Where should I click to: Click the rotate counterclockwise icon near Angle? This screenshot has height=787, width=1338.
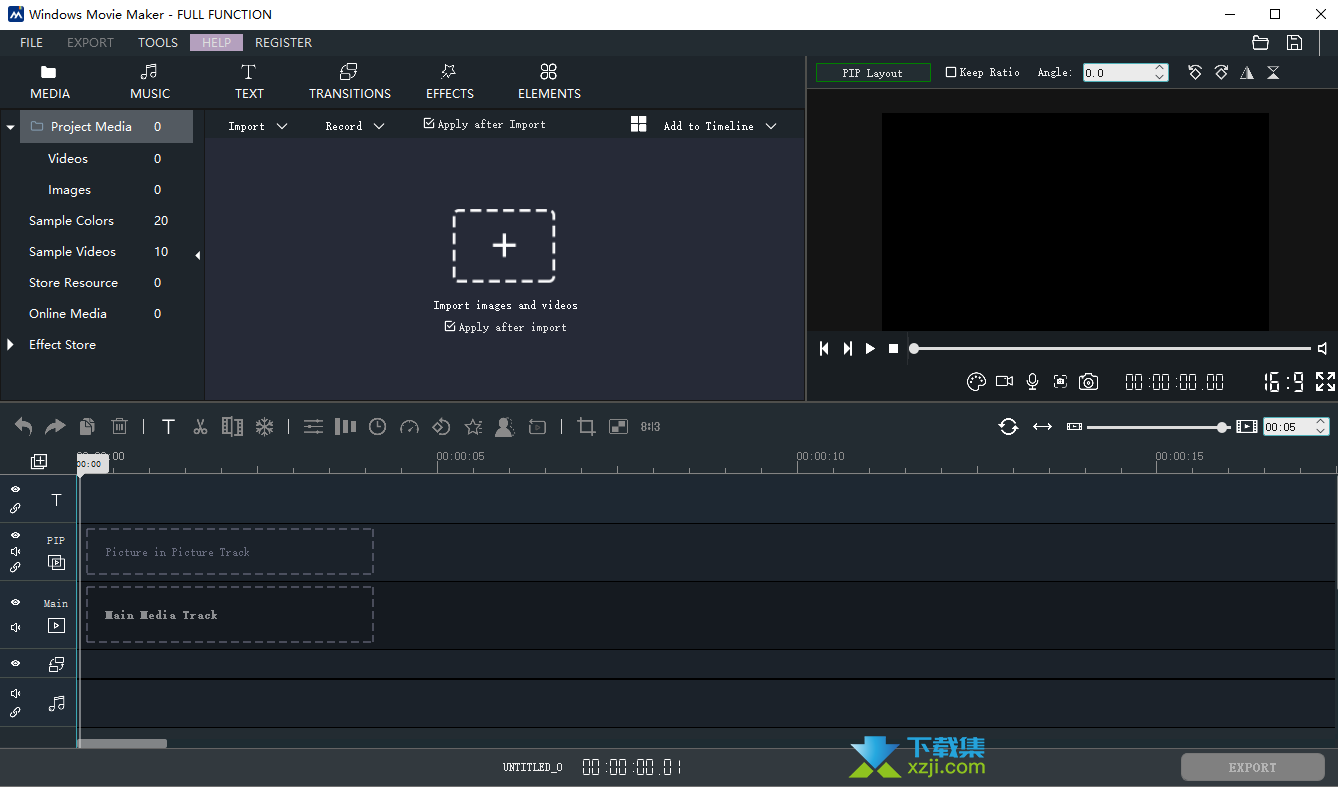tap(1195, 72)
